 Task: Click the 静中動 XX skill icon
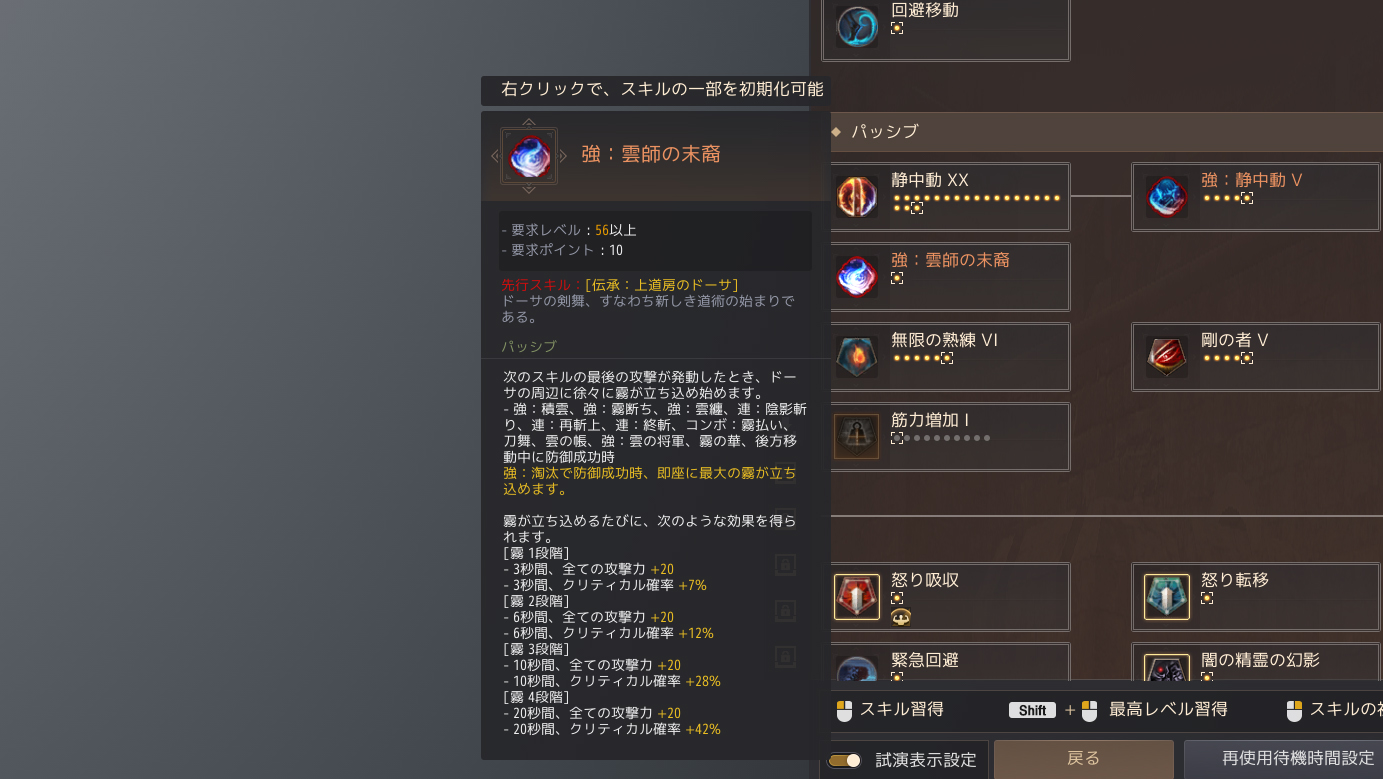pos(857,197)
